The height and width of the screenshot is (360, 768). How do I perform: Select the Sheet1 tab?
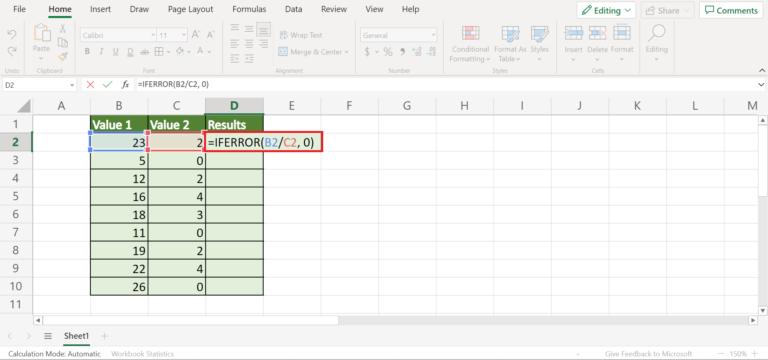coord(76,336)
